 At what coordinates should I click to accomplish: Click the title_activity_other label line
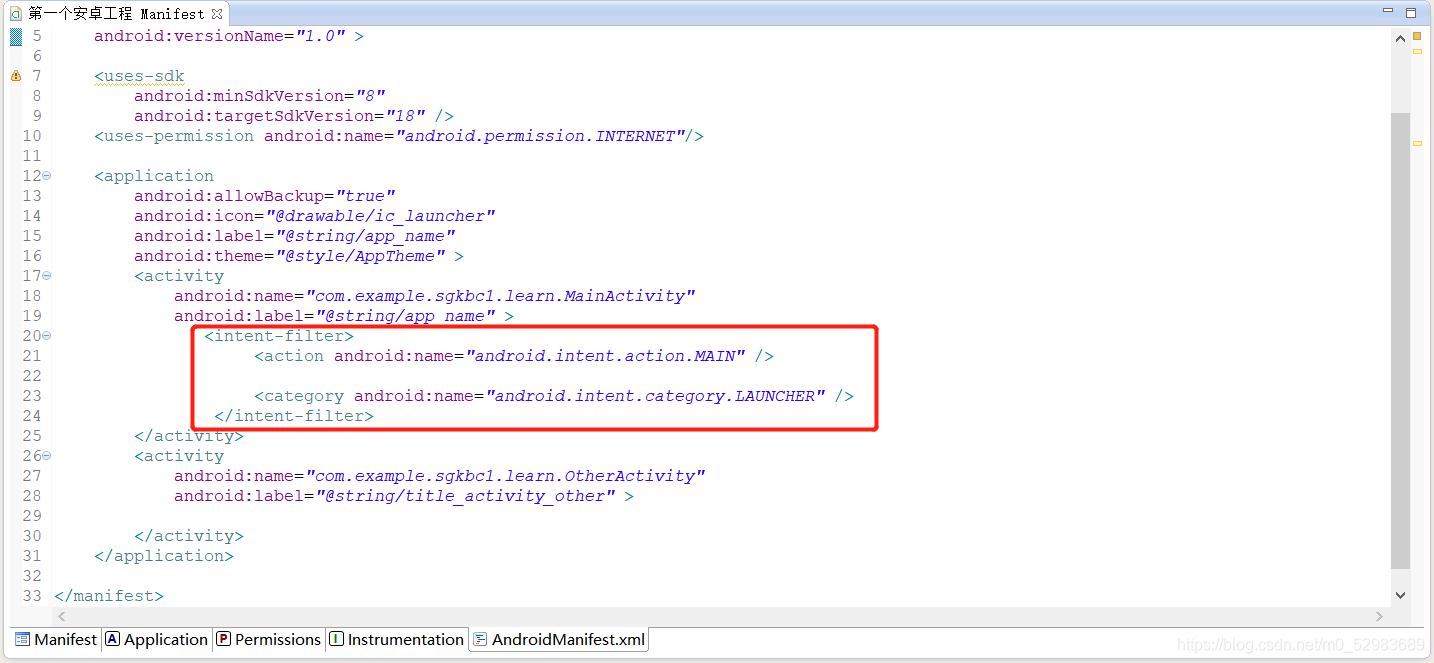404,496
